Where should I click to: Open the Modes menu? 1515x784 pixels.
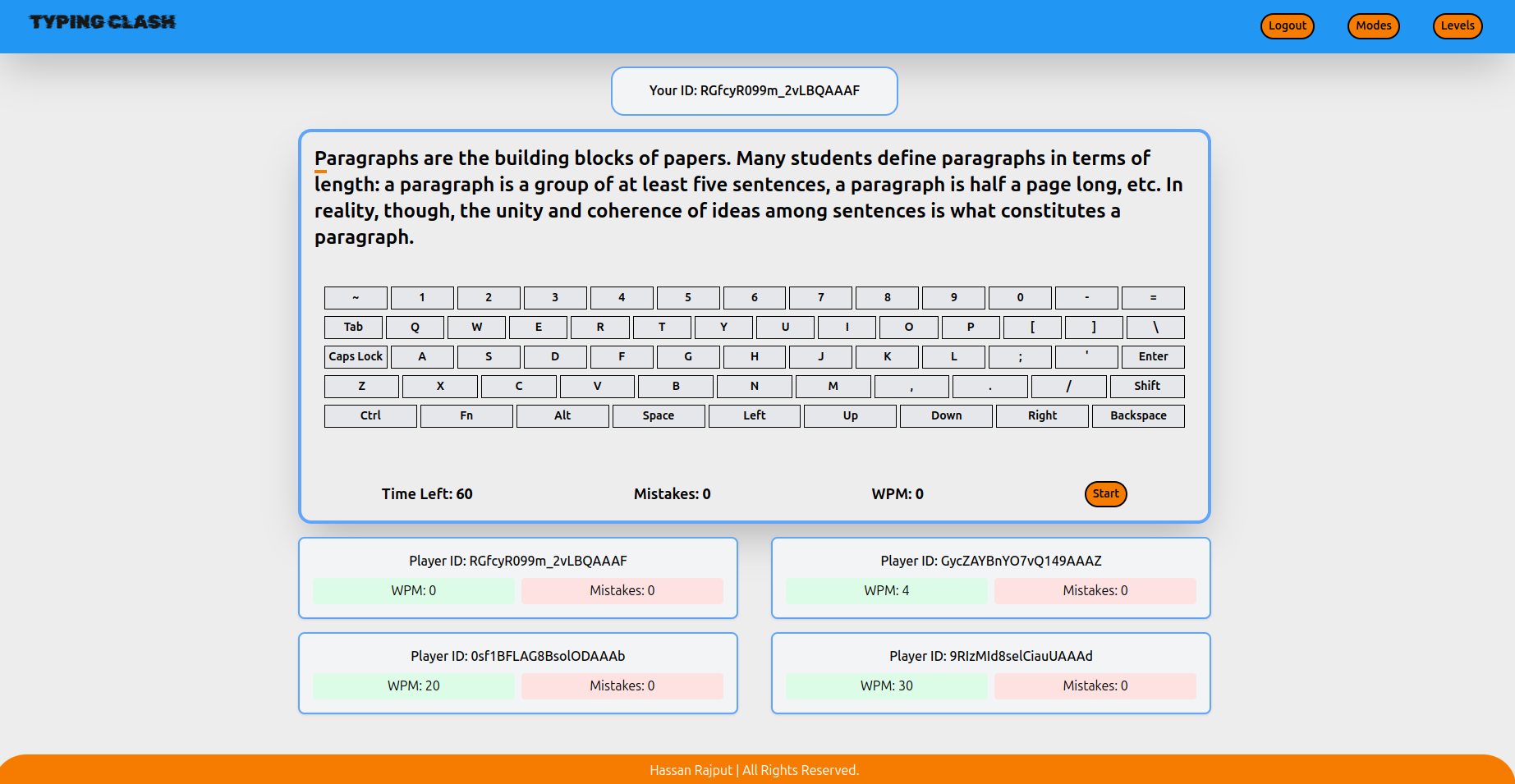coord(1373,26)
